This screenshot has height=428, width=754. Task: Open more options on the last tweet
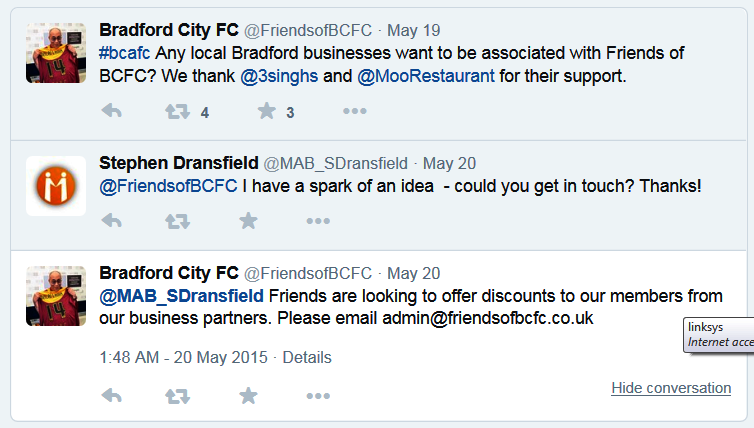tap(318, 396)
